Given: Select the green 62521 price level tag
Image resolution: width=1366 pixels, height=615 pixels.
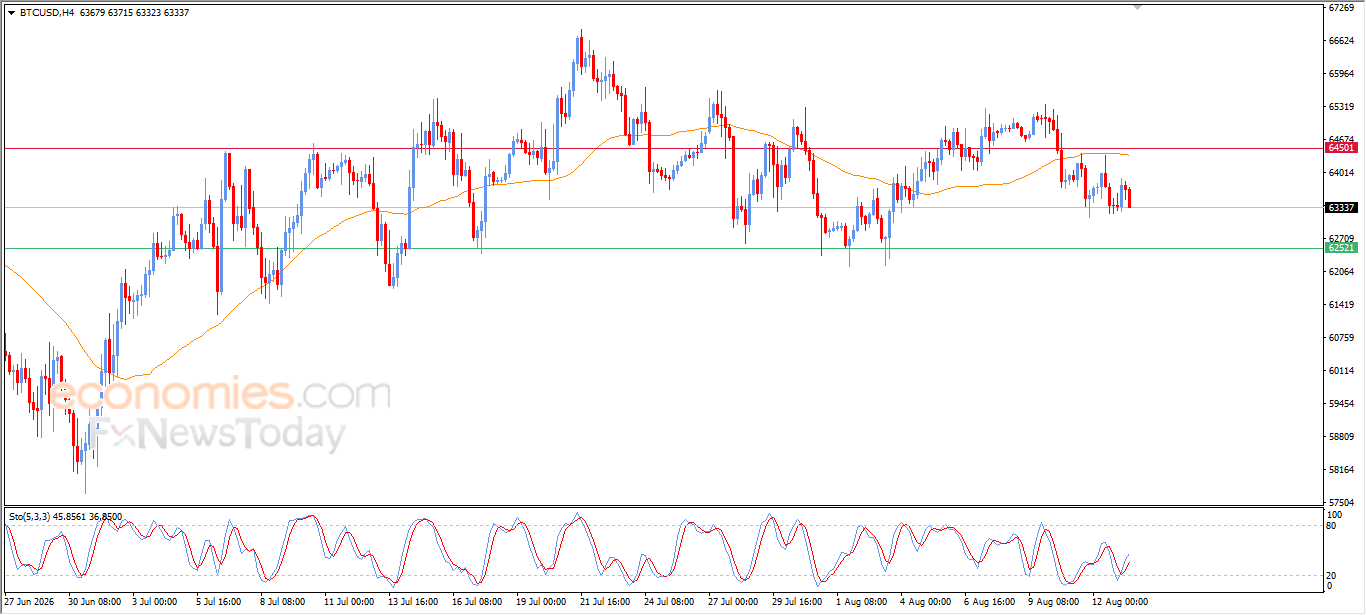Looking at the screenshot, I should click(x=1340, y=247).
